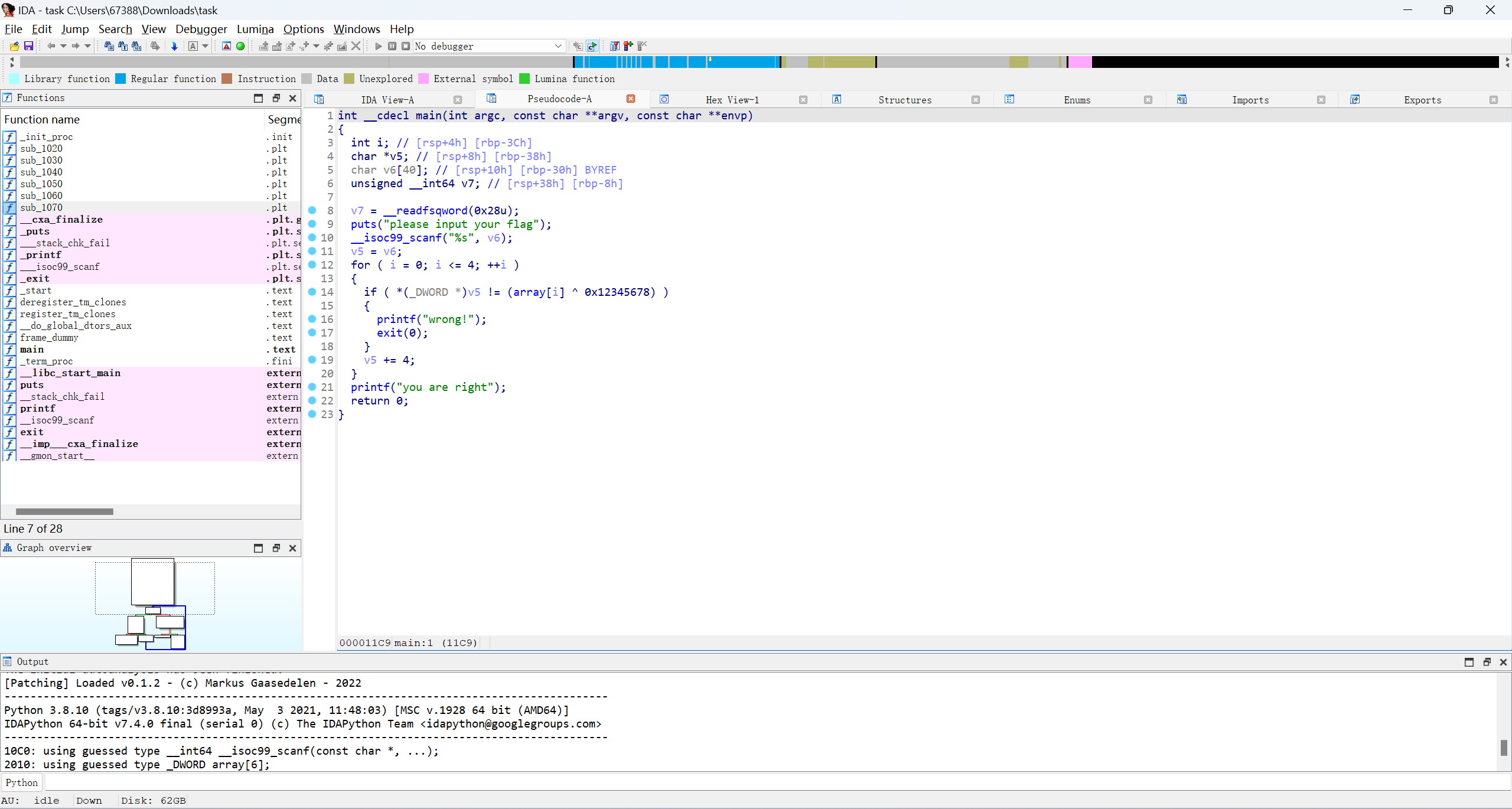The width and height of the screenshot is (1512, 809).
Task: Convert selection to data icon
Action: [x=277, y=46]
